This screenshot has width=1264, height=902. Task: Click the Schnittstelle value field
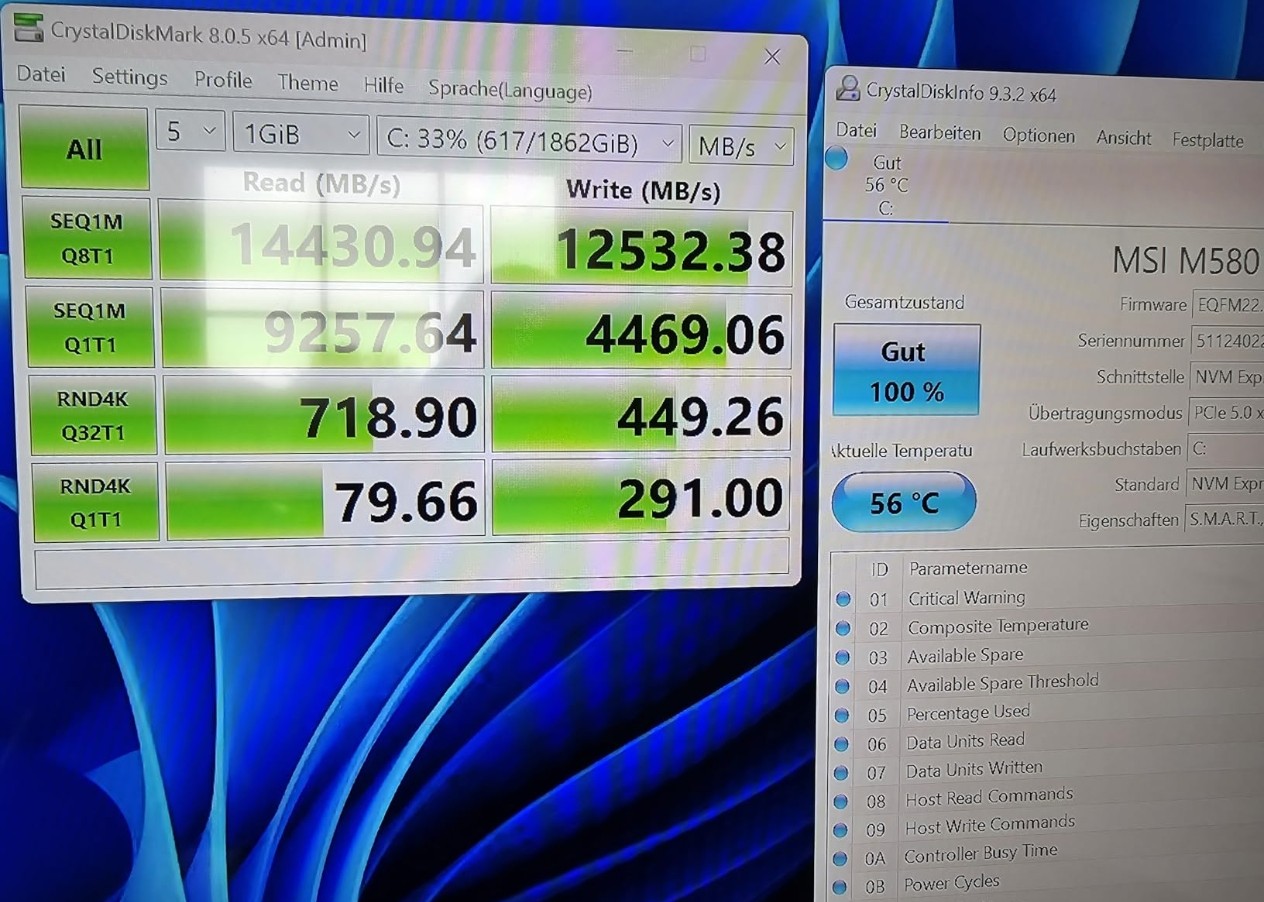click(1226, 377)
